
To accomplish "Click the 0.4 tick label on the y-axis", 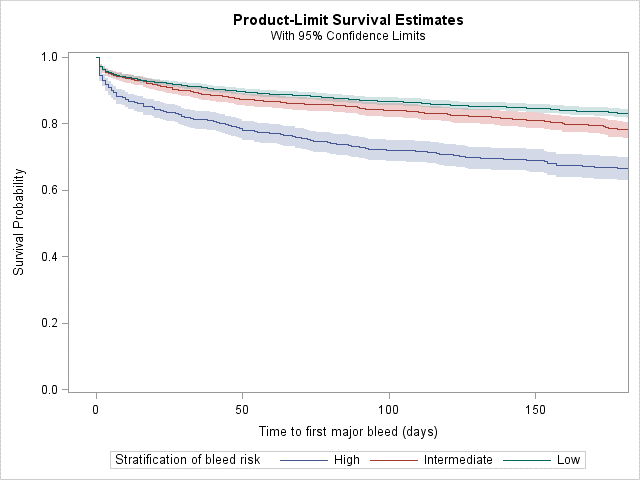I will [49, 257].
